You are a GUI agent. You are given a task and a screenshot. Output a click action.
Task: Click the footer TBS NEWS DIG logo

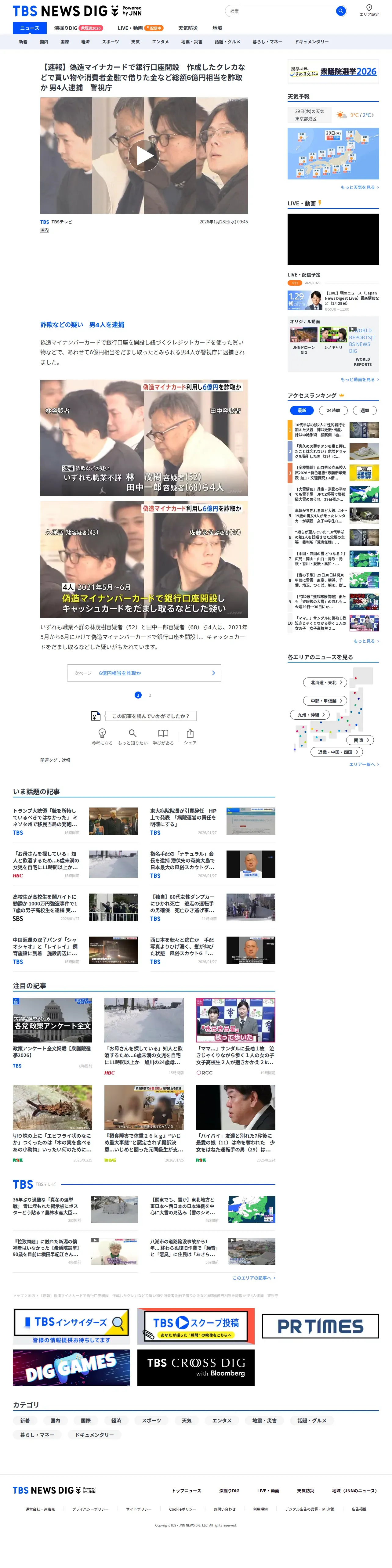(x=54, y=1490)
